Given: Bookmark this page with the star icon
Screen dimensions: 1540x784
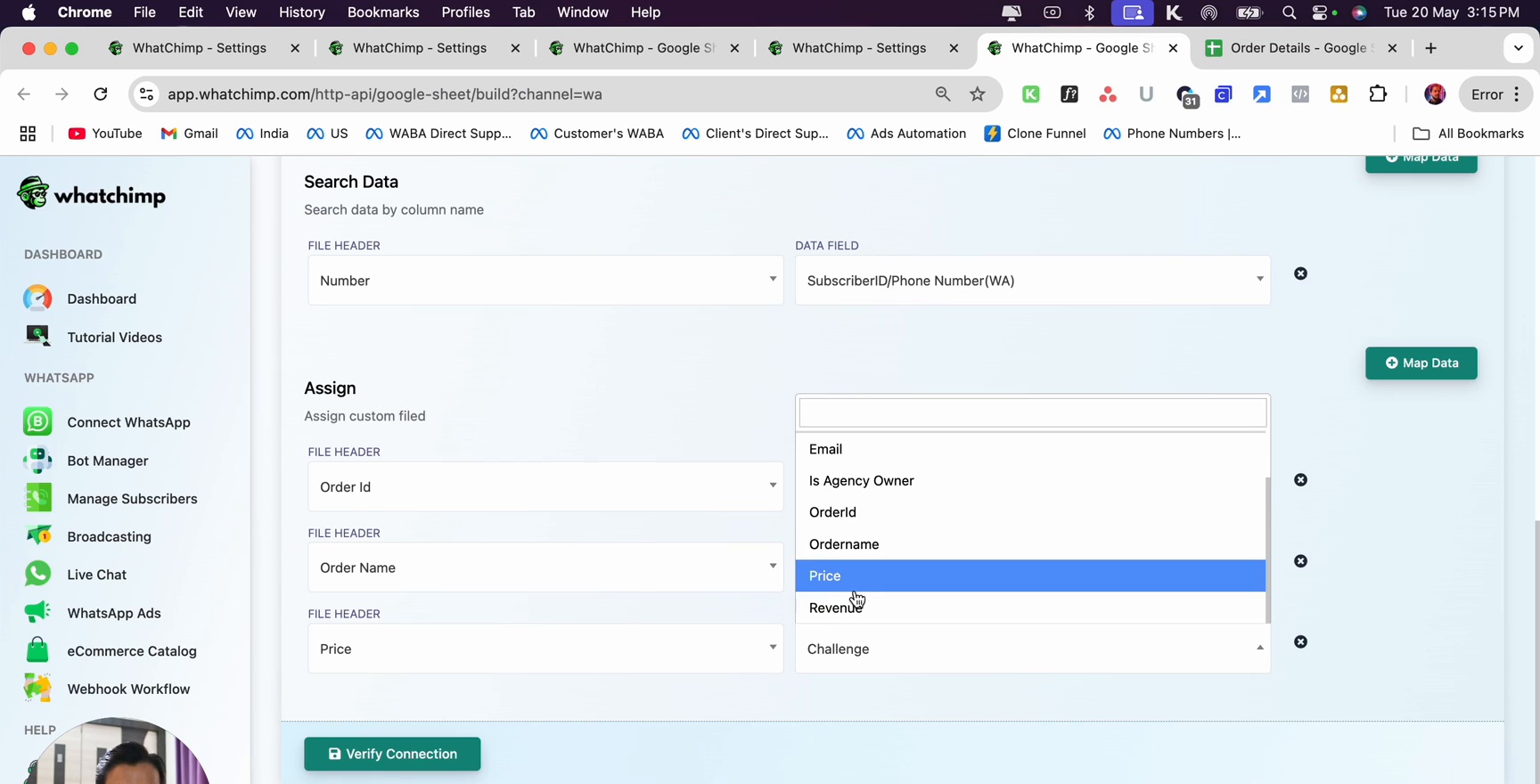Looking at the screenshot, I should pos(978,94).
